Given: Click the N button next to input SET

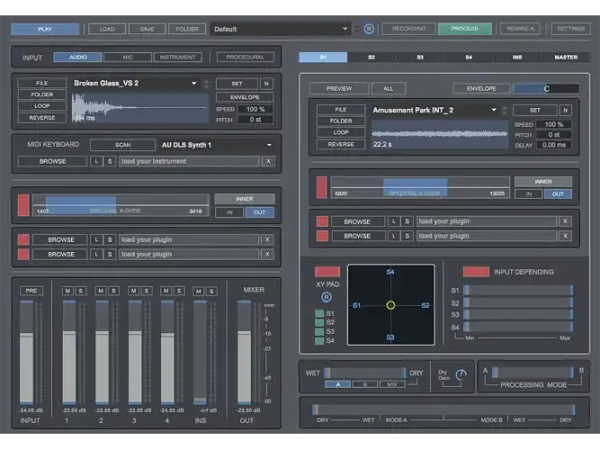Looking at the screenshot, I should pos(266,84).
